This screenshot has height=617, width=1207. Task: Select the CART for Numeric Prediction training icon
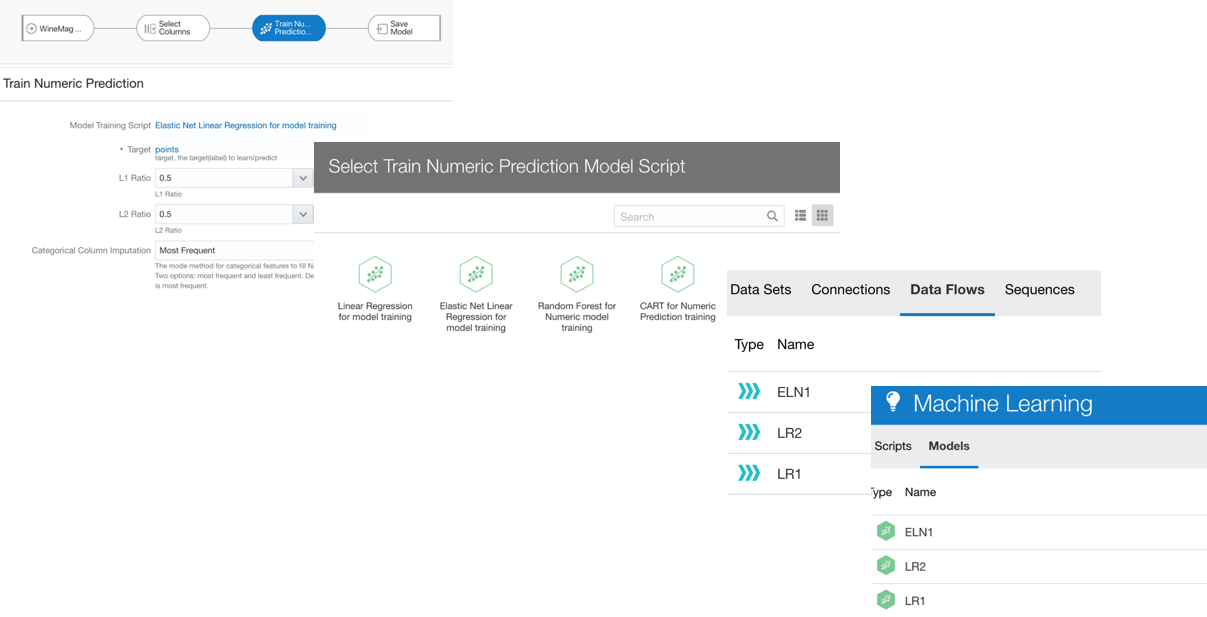[678, 272]
